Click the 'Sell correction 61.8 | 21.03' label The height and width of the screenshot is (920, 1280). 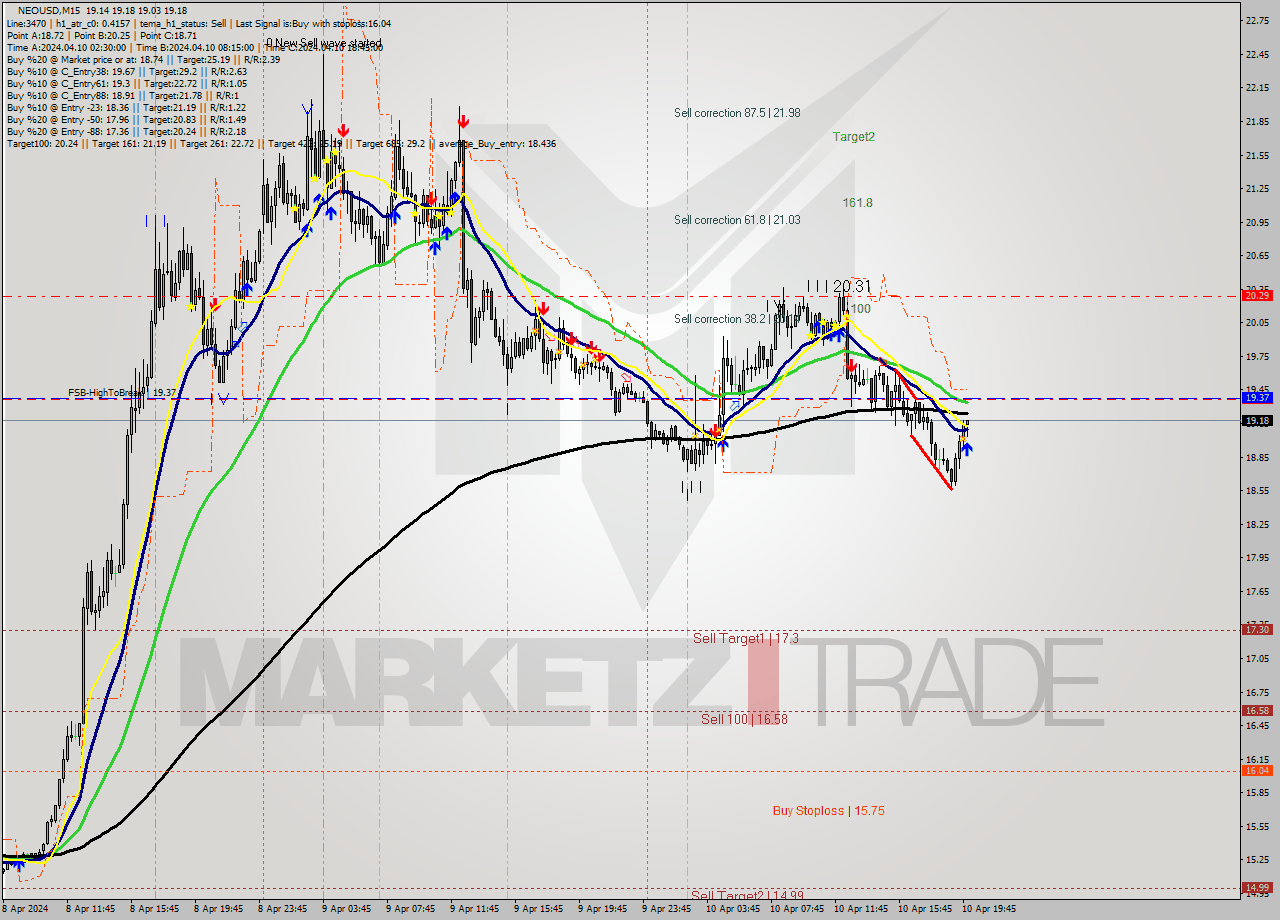[737, 220]
